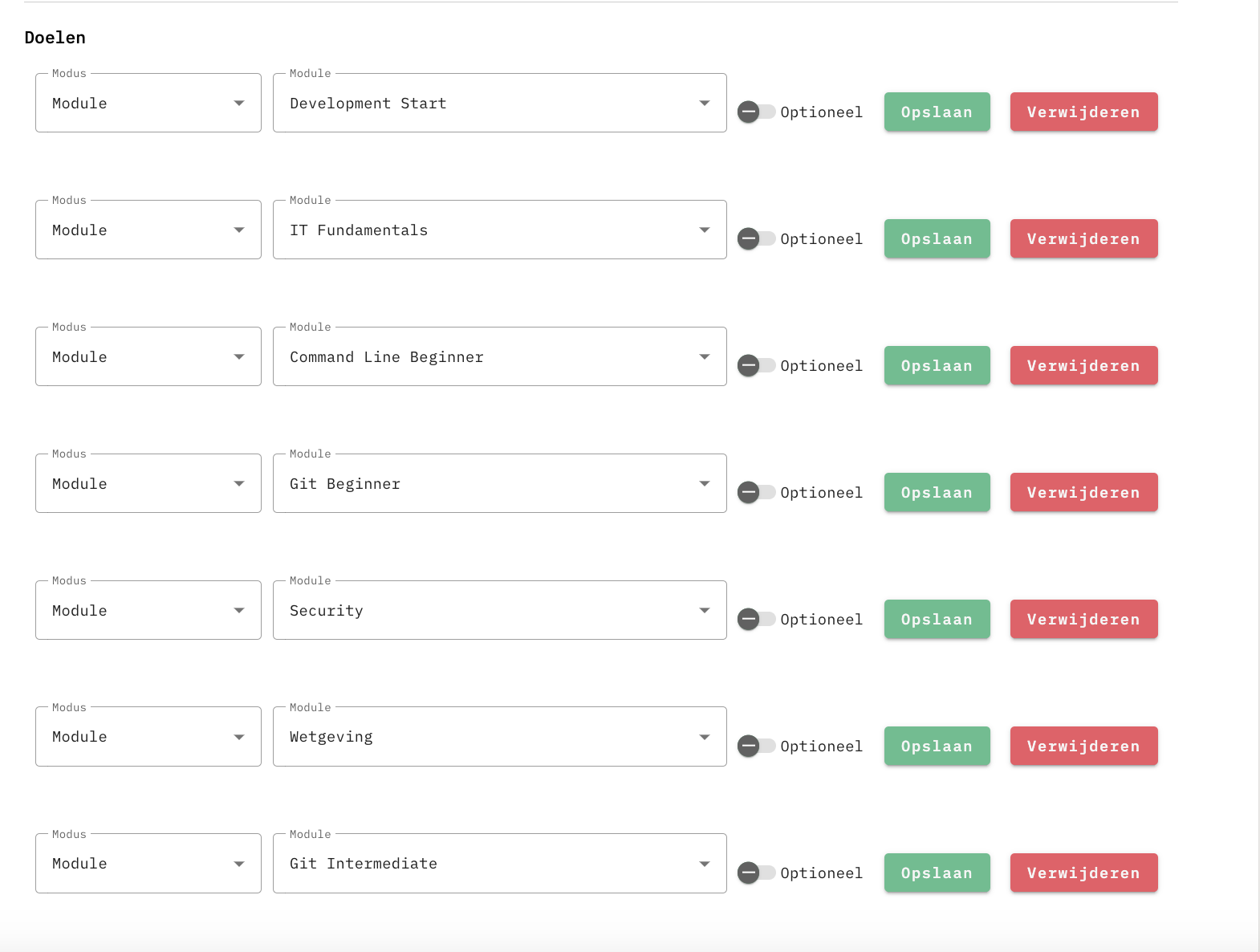1260x952 pixels.
Task: Save the Git Beginner goal with Opslaan
Action: coord(937,492)
